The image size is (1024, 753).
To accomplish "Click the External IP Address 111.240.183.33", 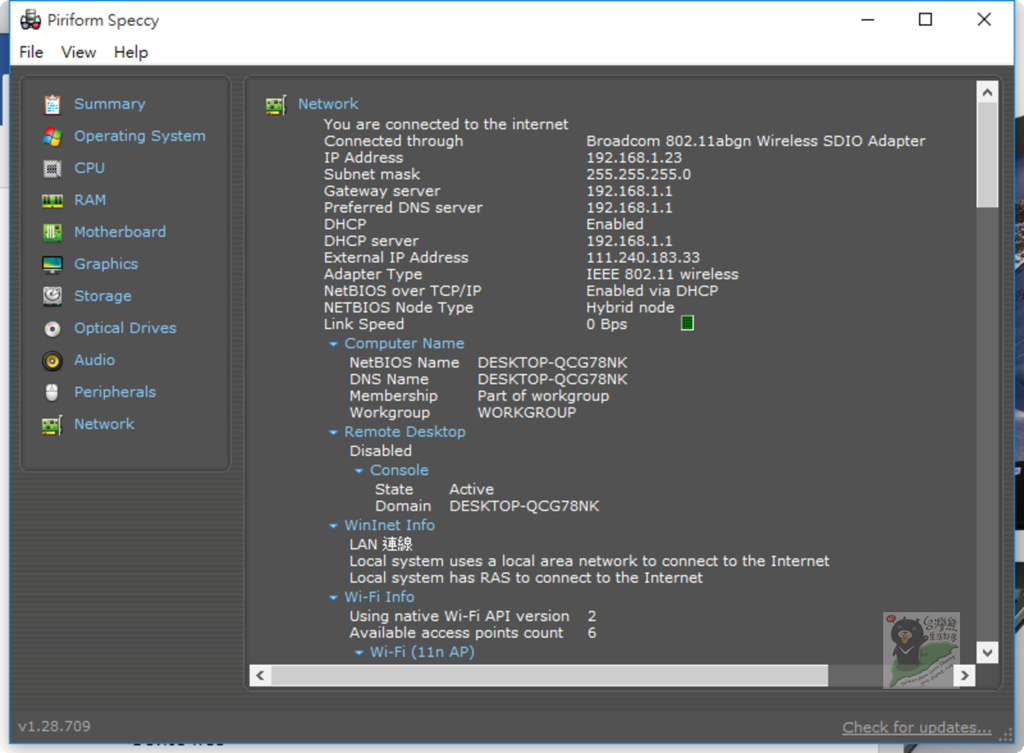I will pos(643,258).
